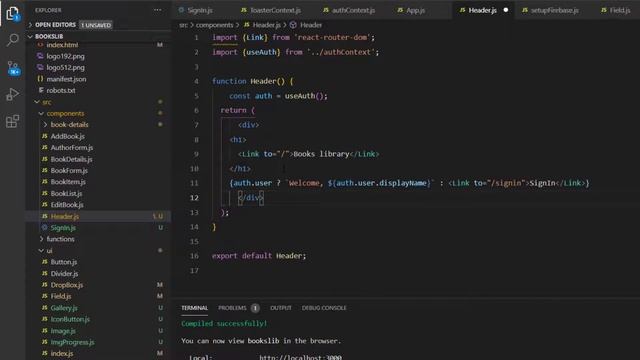
Task: Open the Extensions view
Action: pyautogui.click(x=13, y=121)
